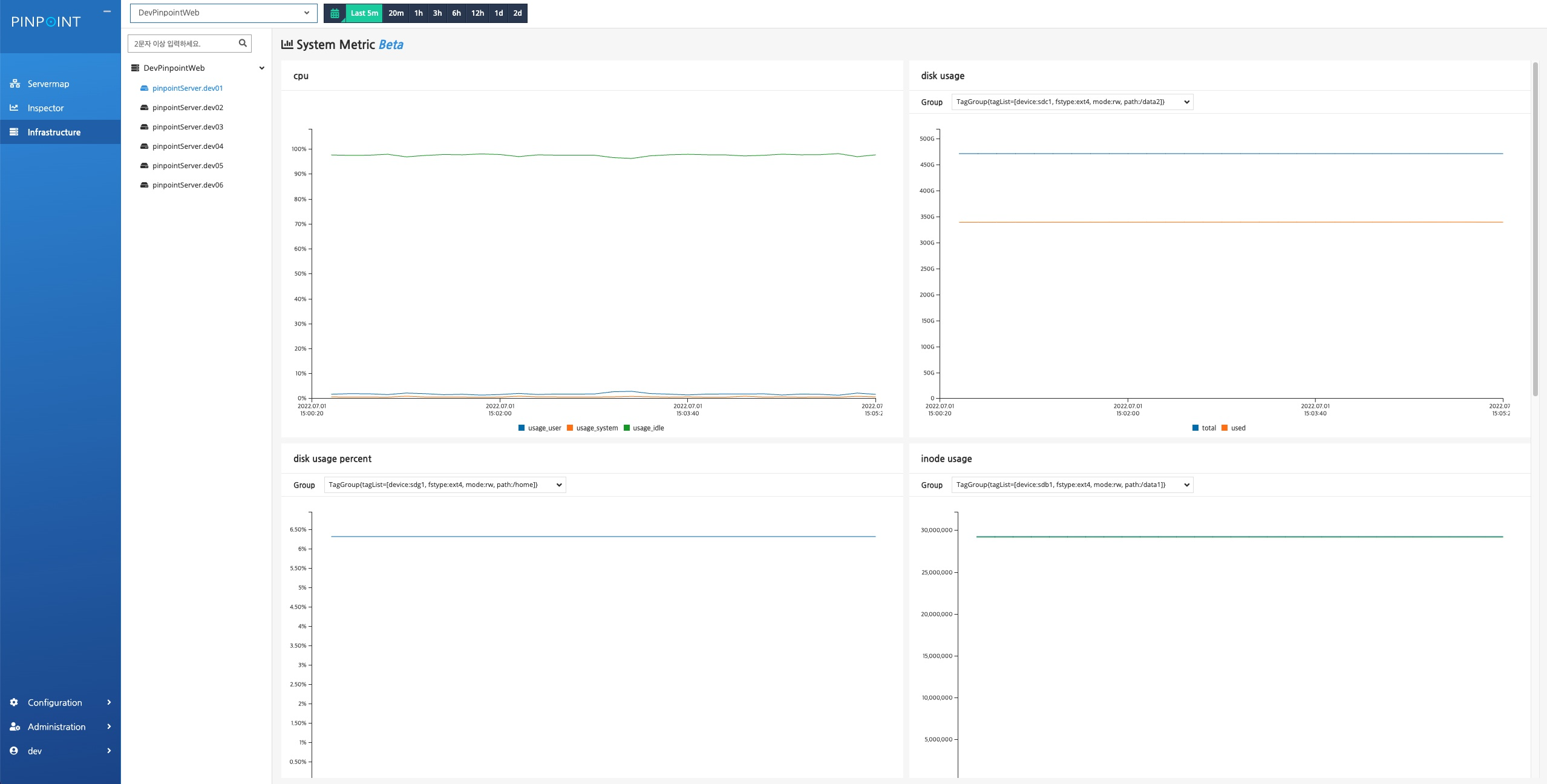The image size is (1547, 784).
Task: Select the 20m time range
Action: pos(396,13)
